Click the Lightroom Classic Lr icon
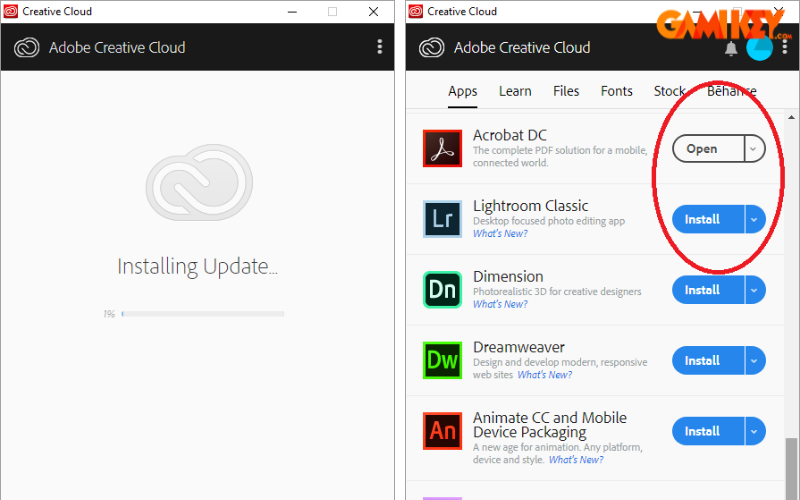This screenshot has height=500, width=800. [x=442, y=219]
